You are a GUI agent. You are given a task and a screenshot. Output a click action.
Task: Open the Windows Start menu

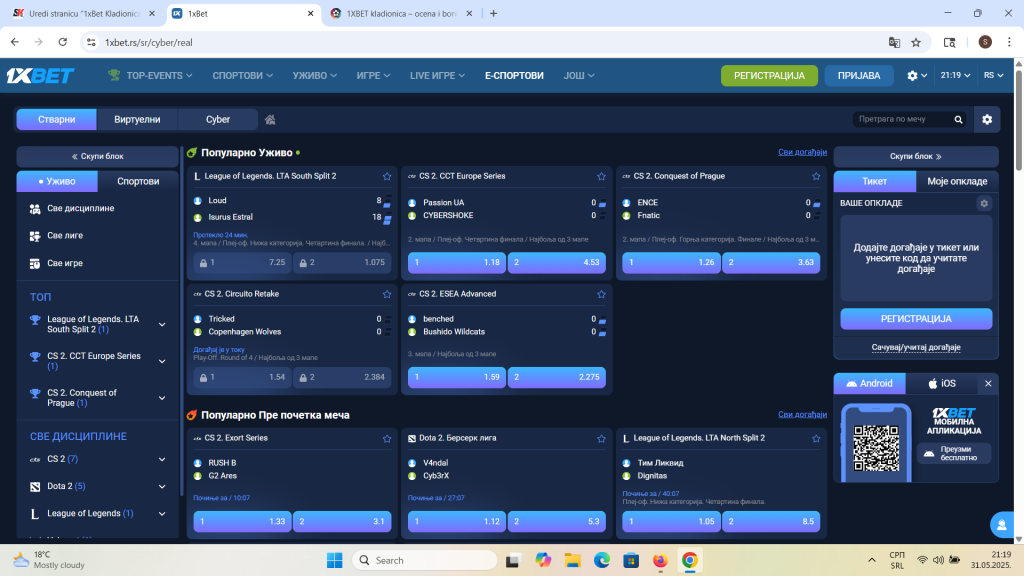(334, 560)
